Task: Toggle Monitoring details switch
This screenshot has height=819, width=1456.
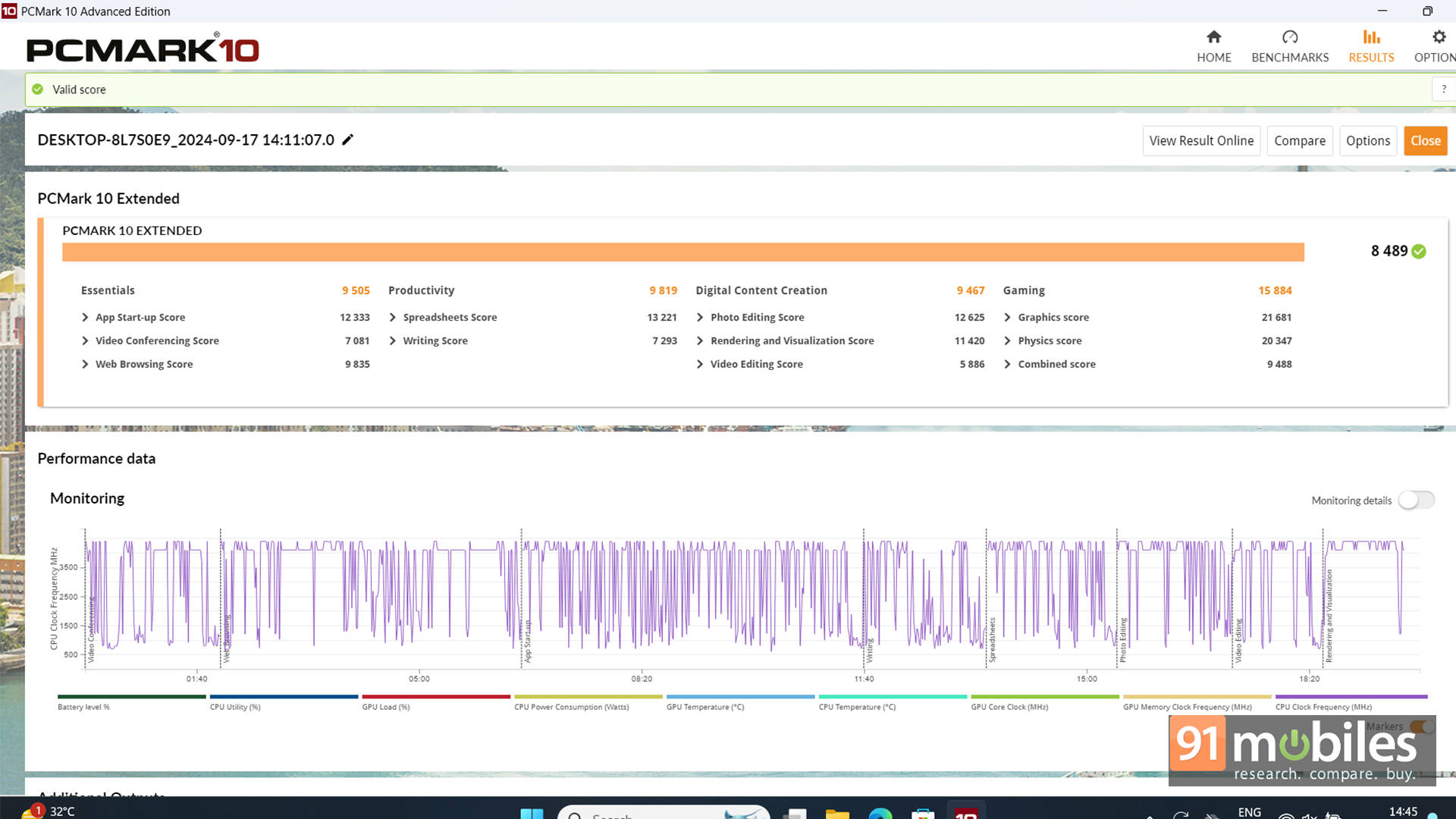Action: coord(1416,500)
